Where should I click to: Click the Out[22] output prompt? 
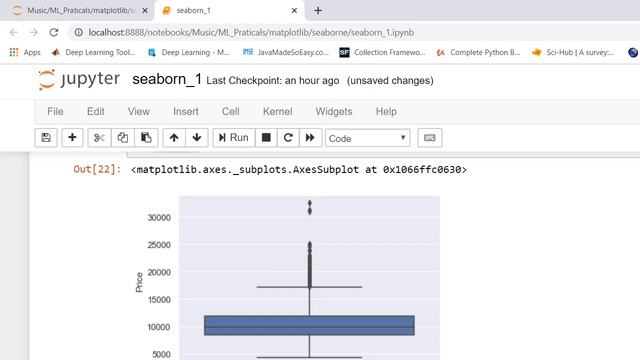tap(97, 169)
